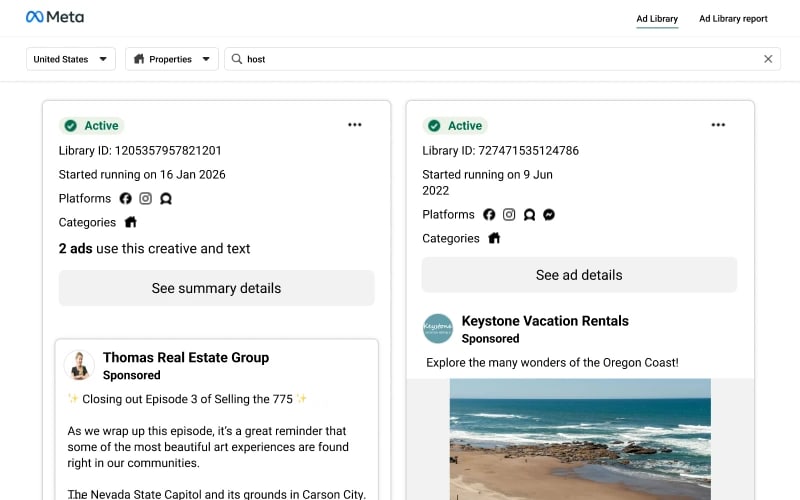This screenshot has height=500, width=800.
Task: Select Library ID 727471535124786 text
Action: click(x=501, y=151)
